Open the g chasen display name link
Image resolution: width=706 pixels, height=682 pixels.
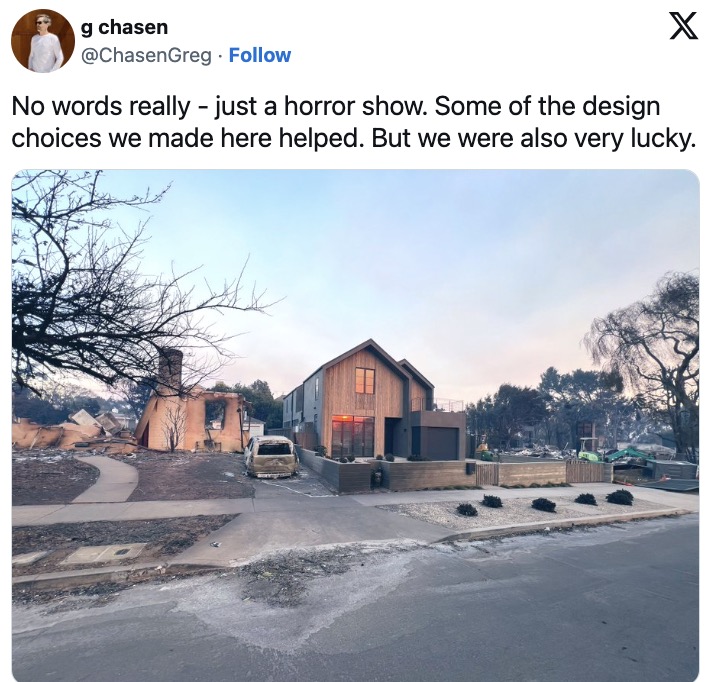coord(124,27)
